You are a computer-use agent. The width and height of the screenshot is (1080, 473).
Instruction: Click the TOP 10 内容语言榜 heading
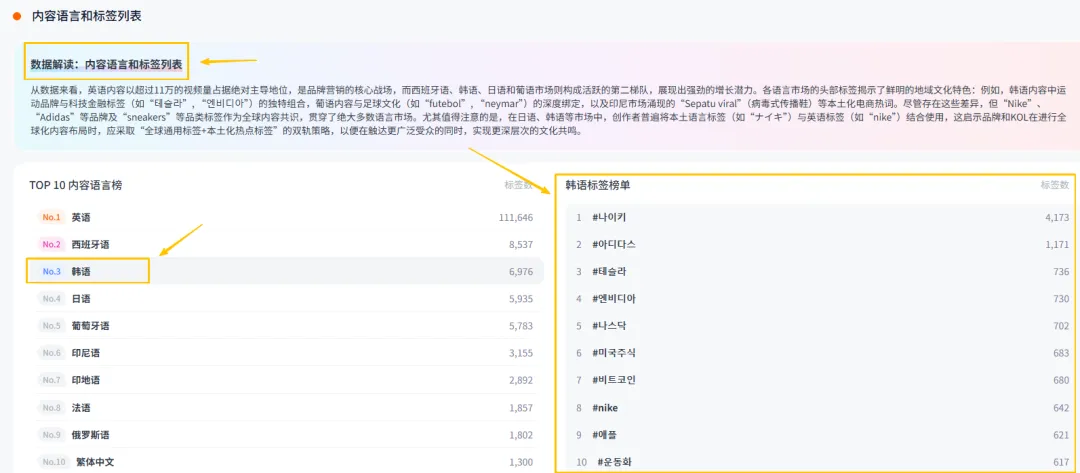pos(76,185)
